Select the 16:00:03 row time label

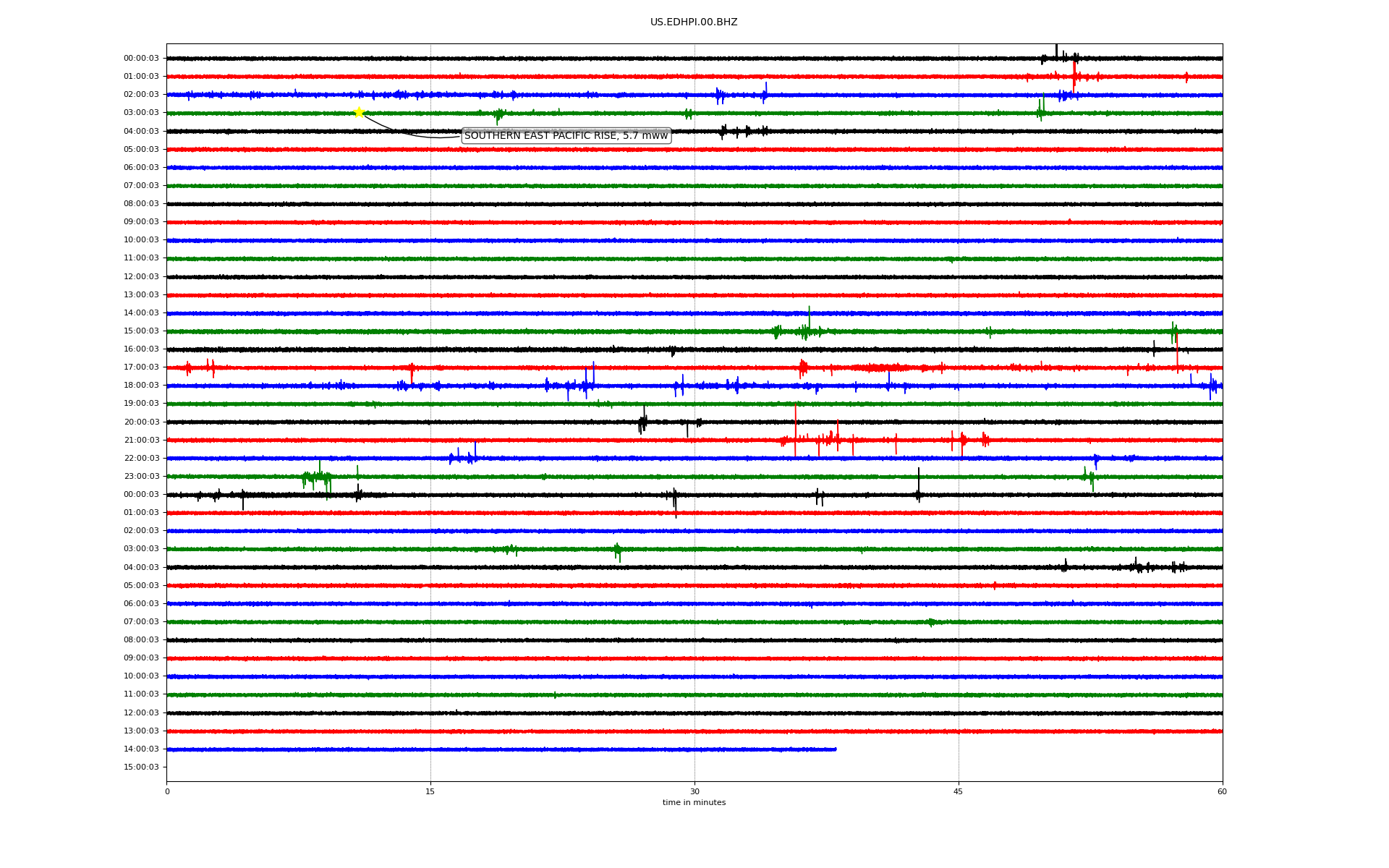pos(141,349)
